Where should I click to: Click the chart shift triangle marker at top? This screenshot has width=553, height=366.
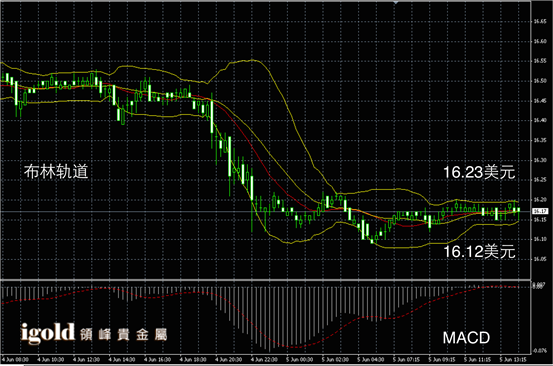(x=396, y=2)
